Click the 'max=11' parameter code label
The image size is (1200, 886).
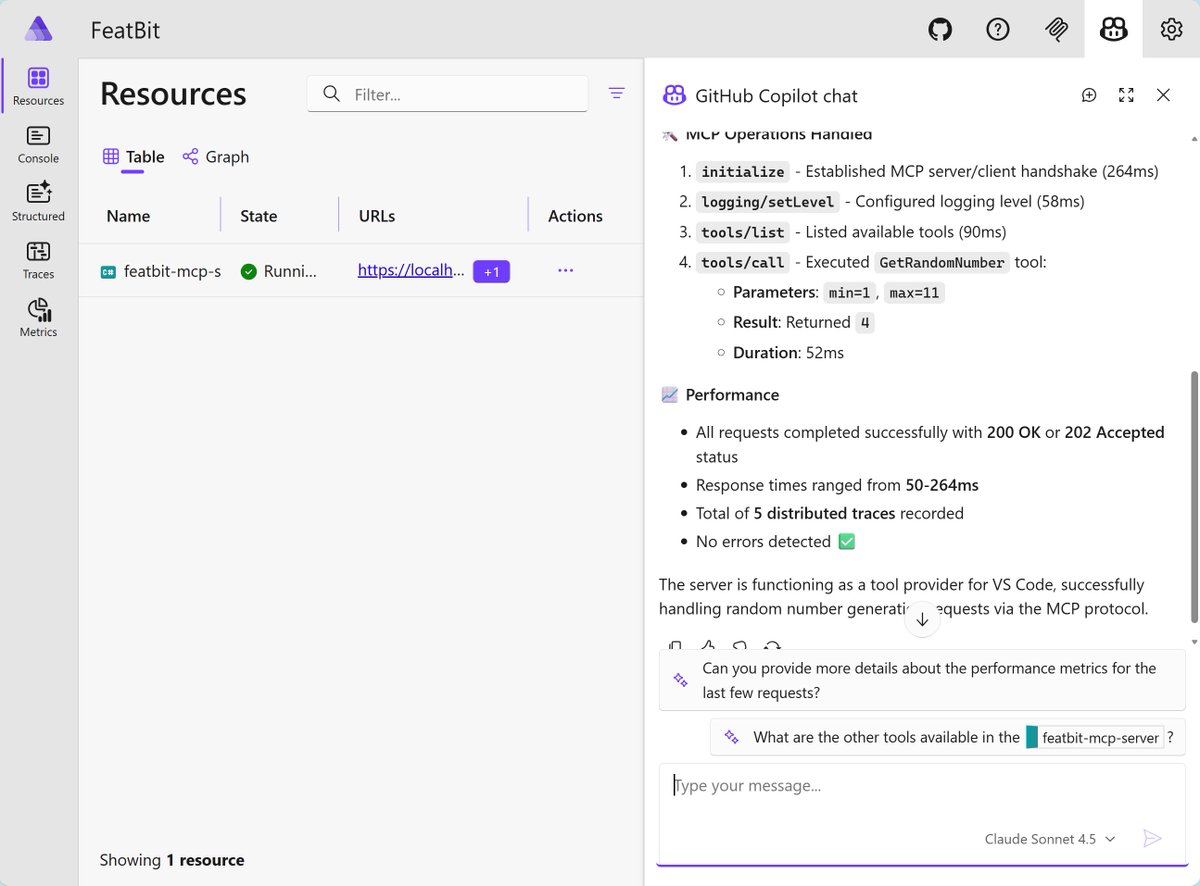(915, 292)
